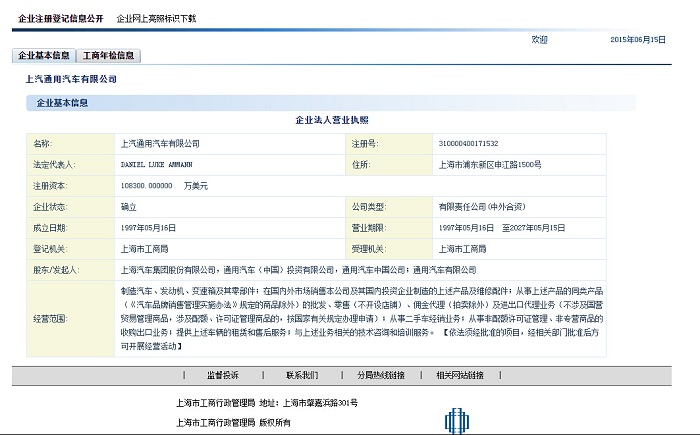Open 相关网站链接 footer link
Image resolution: width=700 pixels, height=435 pixels.
click(x=460, y=375)
